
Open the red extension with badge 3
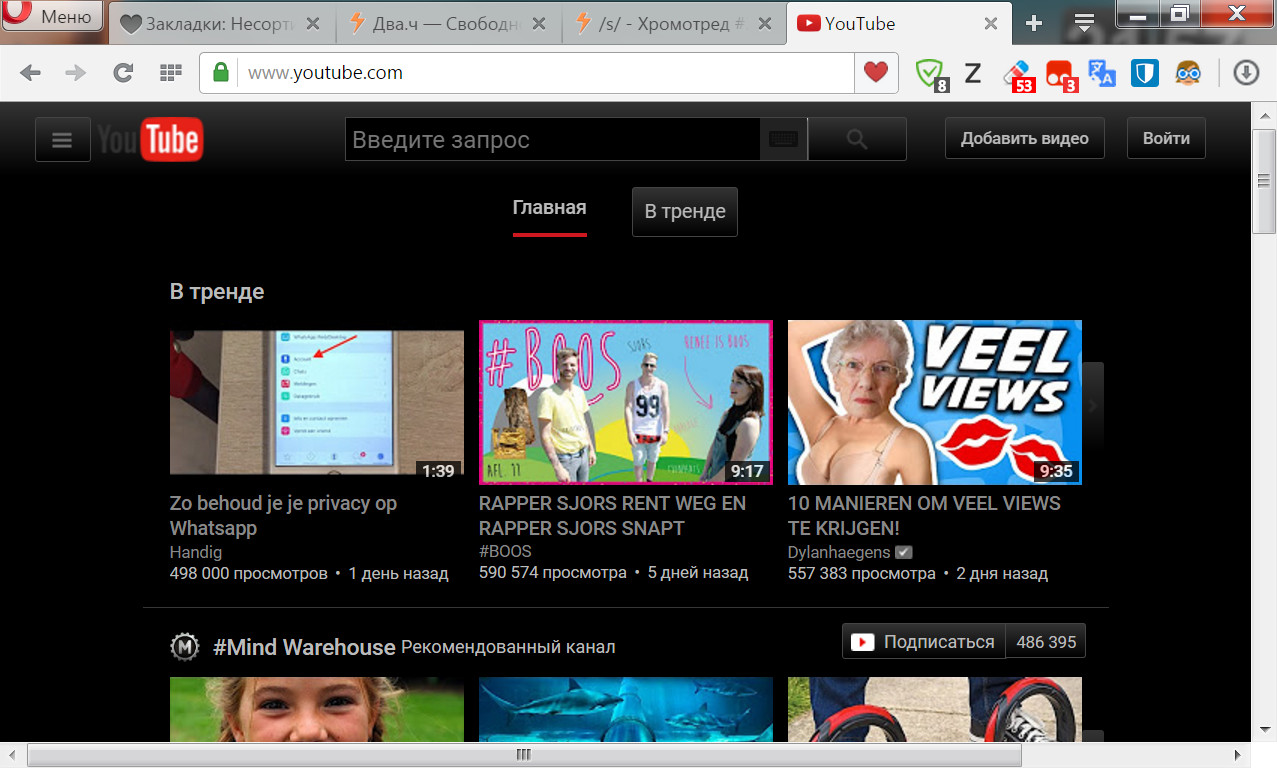coord(1060,75)
